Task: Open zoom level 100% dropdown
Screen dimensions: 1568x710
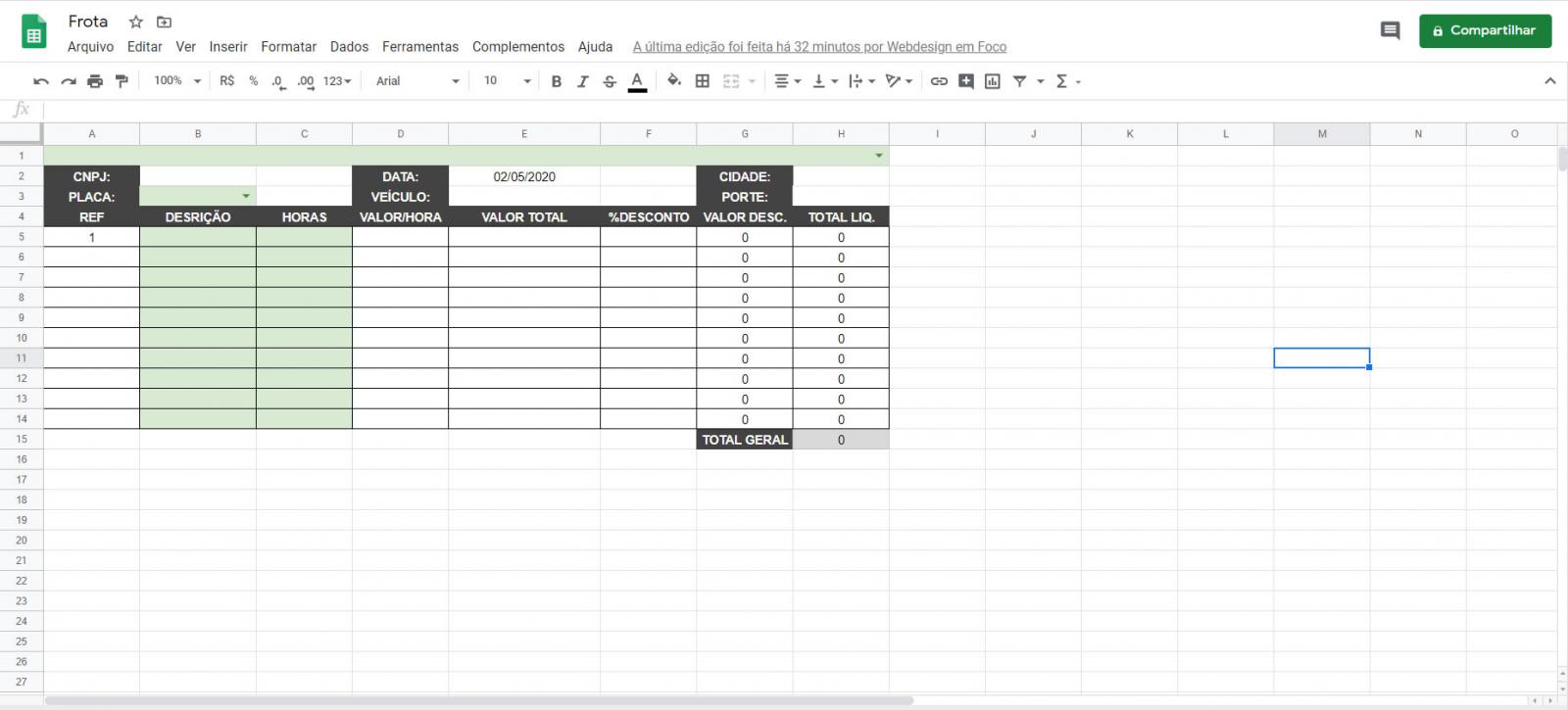Action: tap(177, 81)
